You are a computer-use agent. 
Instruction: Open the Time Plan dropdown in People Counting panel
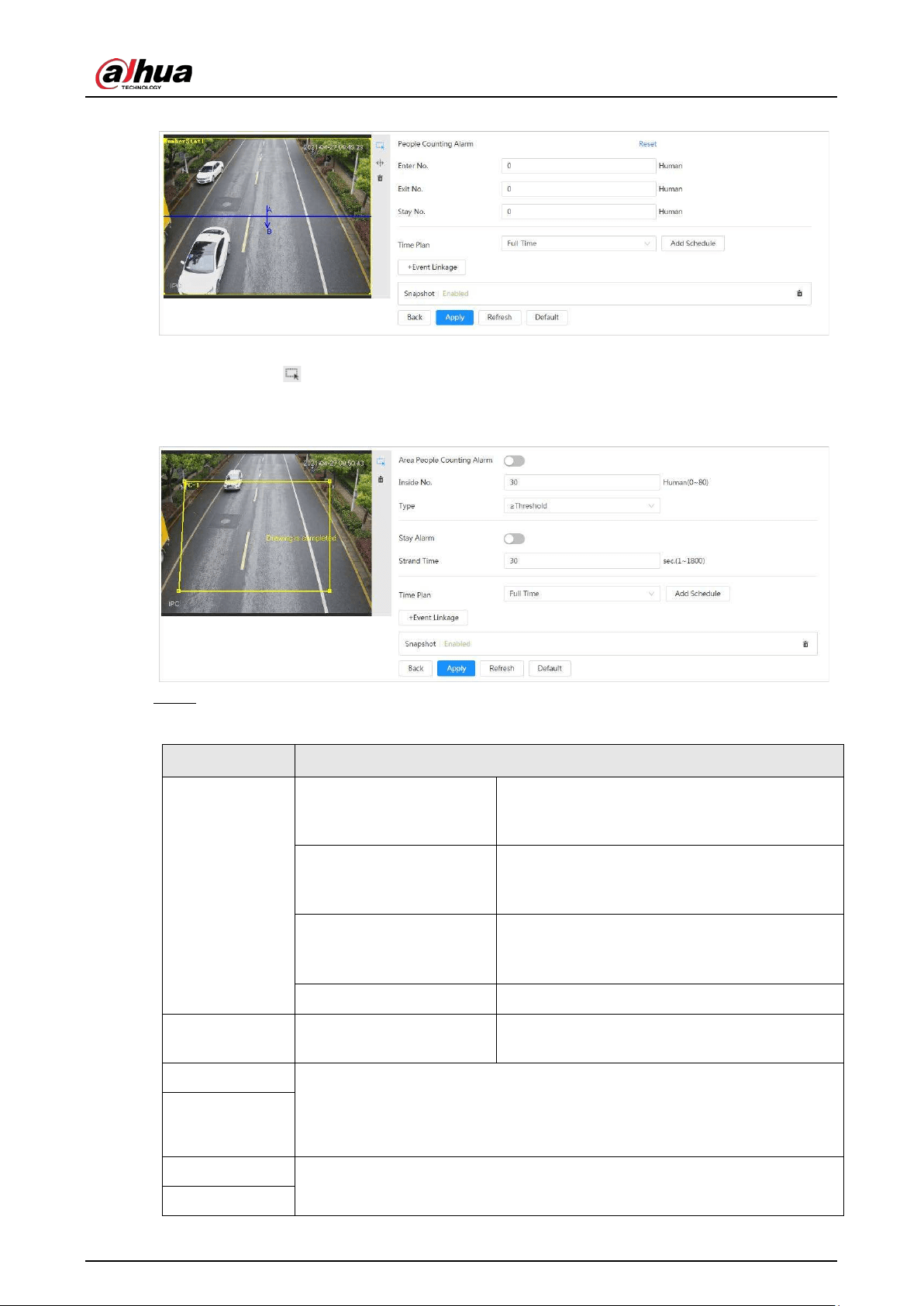click(578, 243)
